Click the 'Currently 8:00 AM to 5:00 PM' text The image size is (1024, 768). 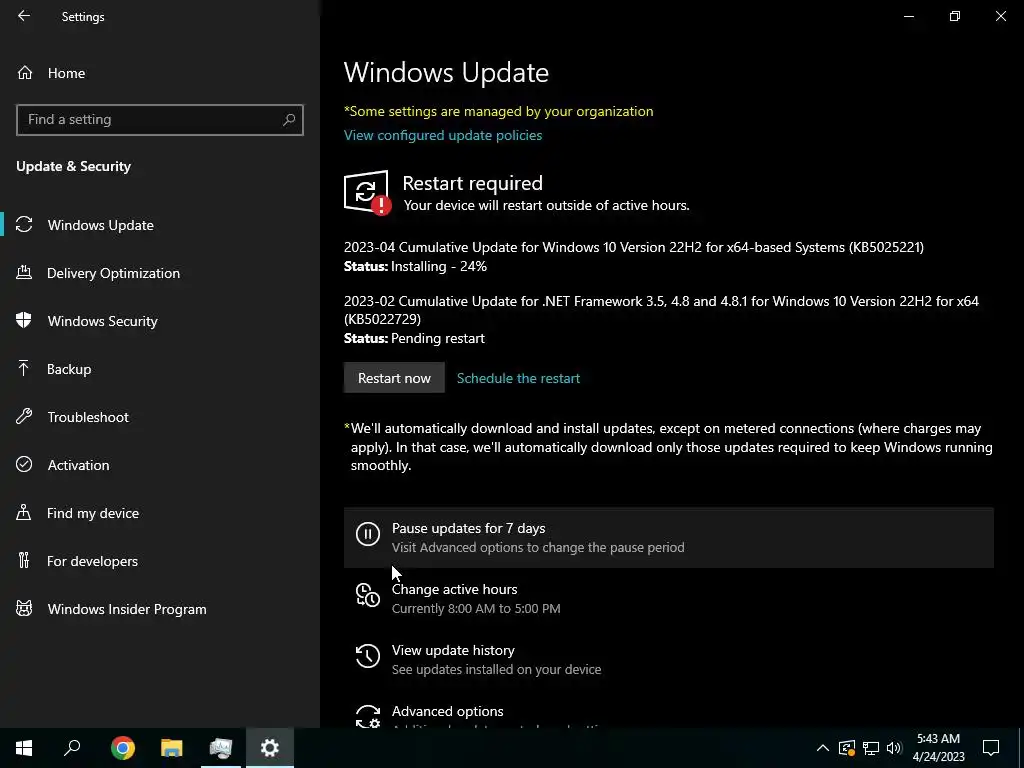(x=476, y=608)
